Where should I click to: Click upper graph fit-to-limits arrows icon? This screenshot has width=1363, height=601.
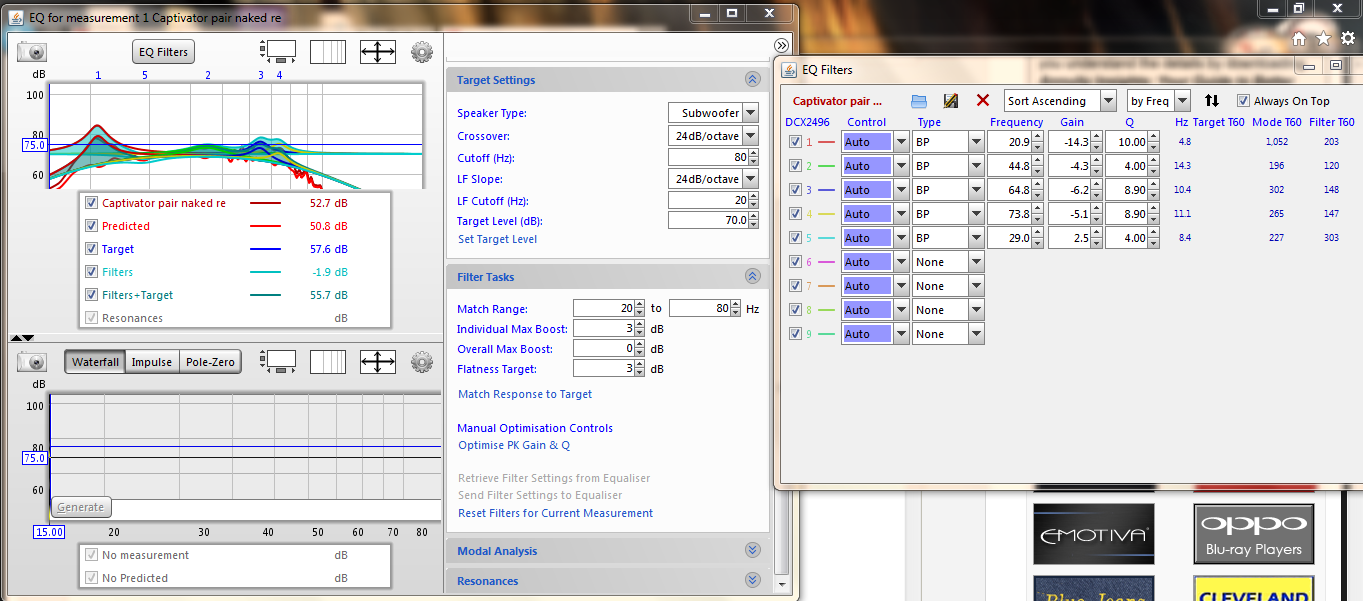(378, 52)
